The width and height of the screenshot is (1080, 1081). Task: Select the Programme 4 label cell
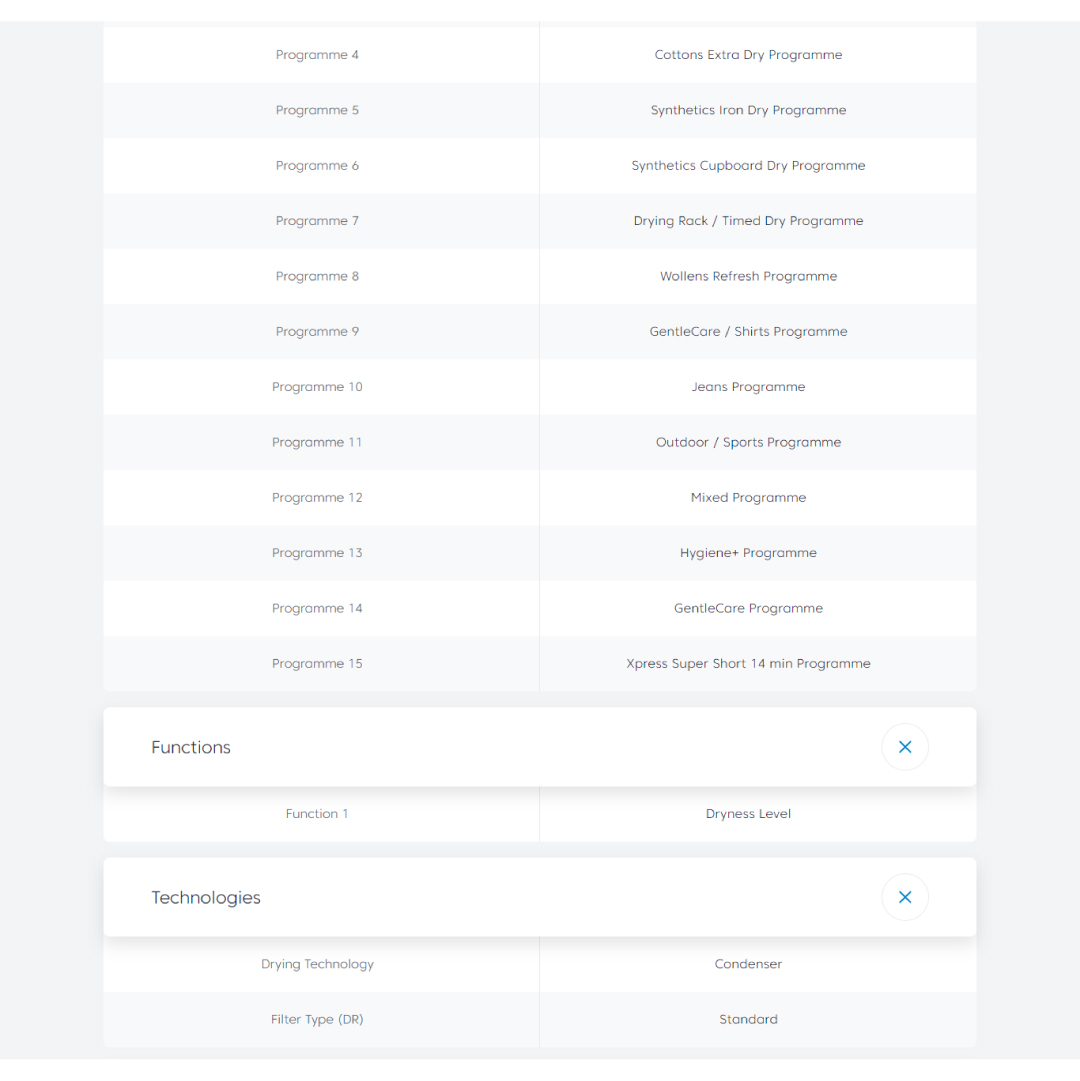click(x=317, y=55)
